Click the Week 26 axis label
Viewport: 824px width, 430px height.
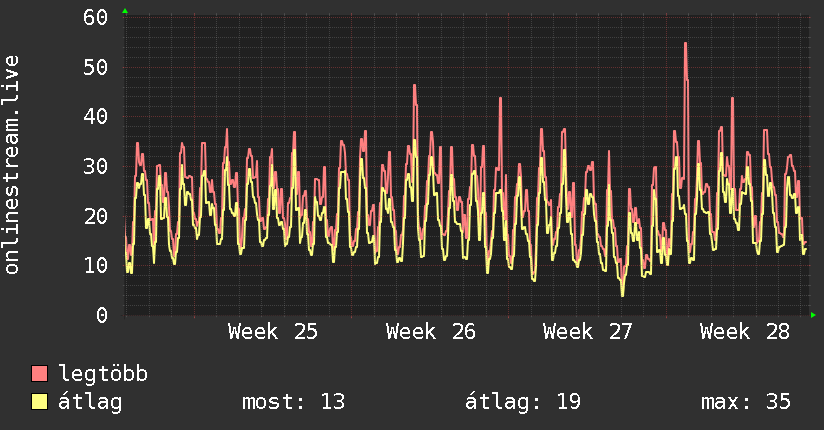click(x=430, y=332)
